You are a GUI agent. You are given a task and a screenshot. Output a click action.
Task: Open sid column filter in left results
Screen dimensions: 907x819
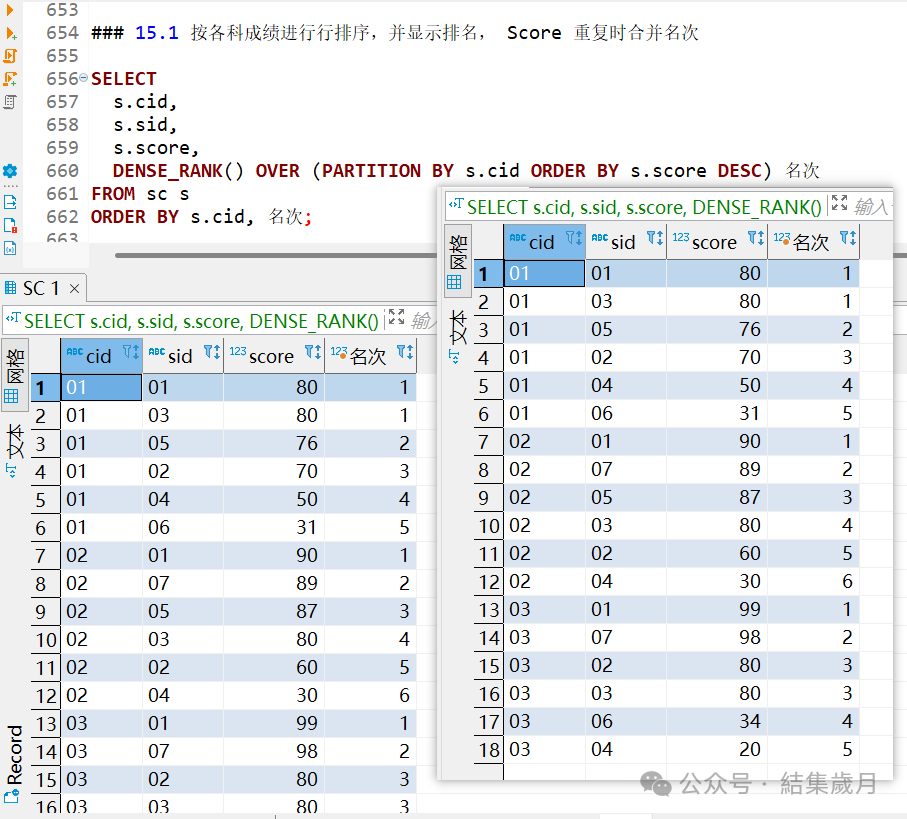[x=212, y=352]
